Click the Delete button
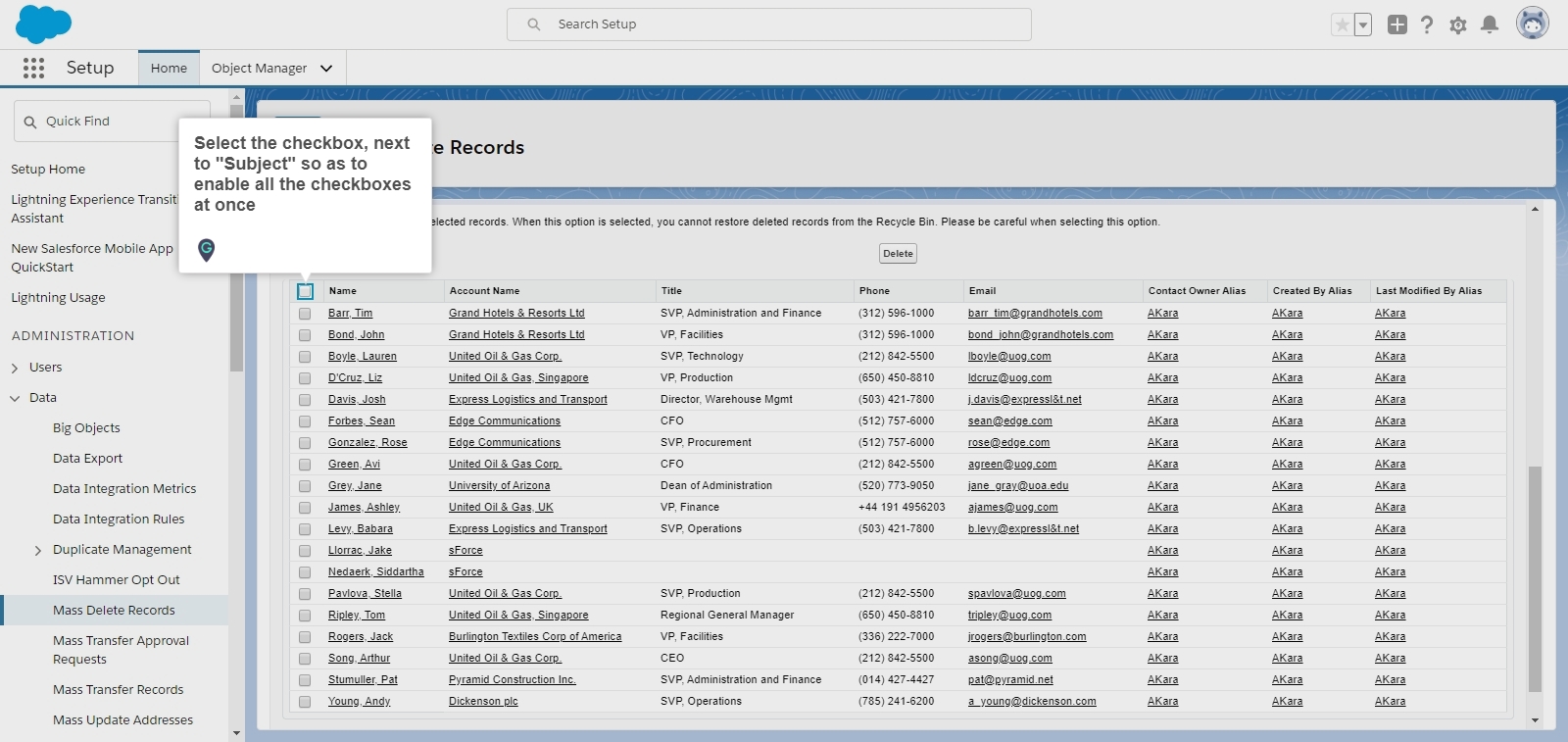 pyautogui.click(x=898, y=254)
